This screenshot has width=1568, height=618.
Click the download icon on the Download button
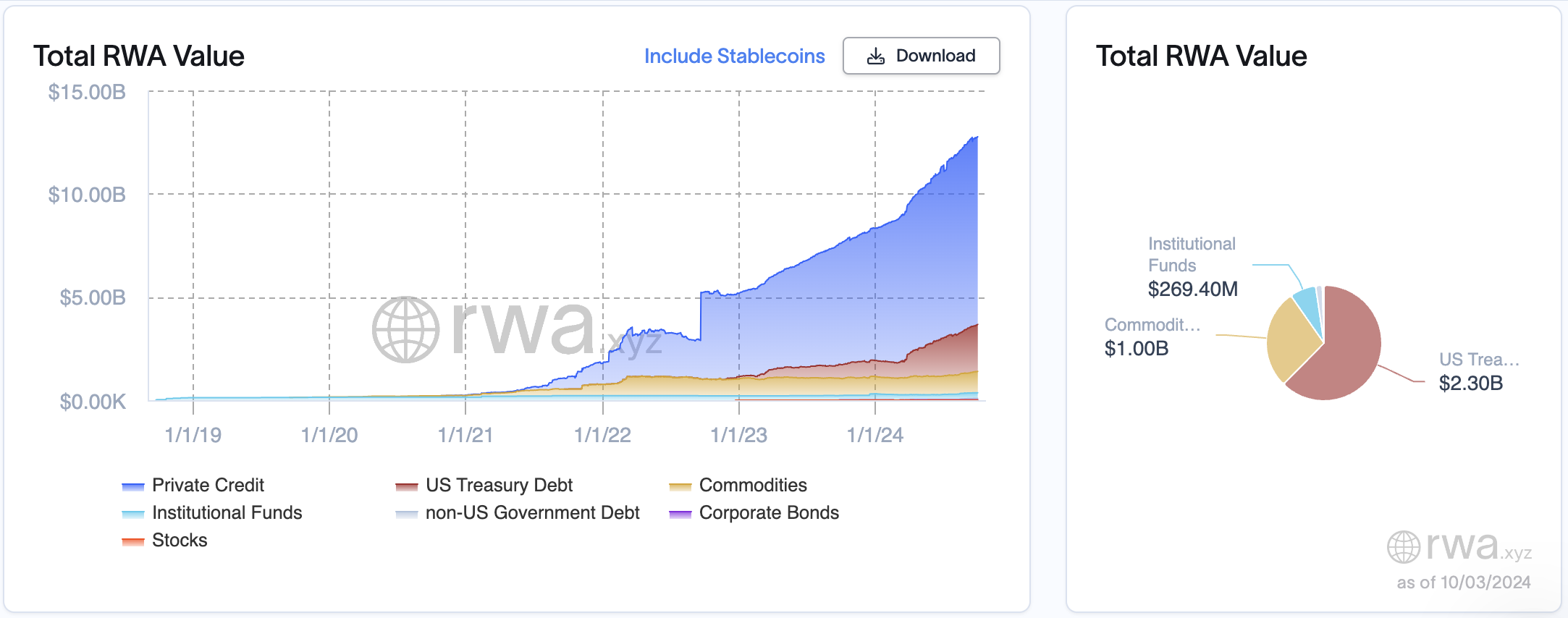875,55
